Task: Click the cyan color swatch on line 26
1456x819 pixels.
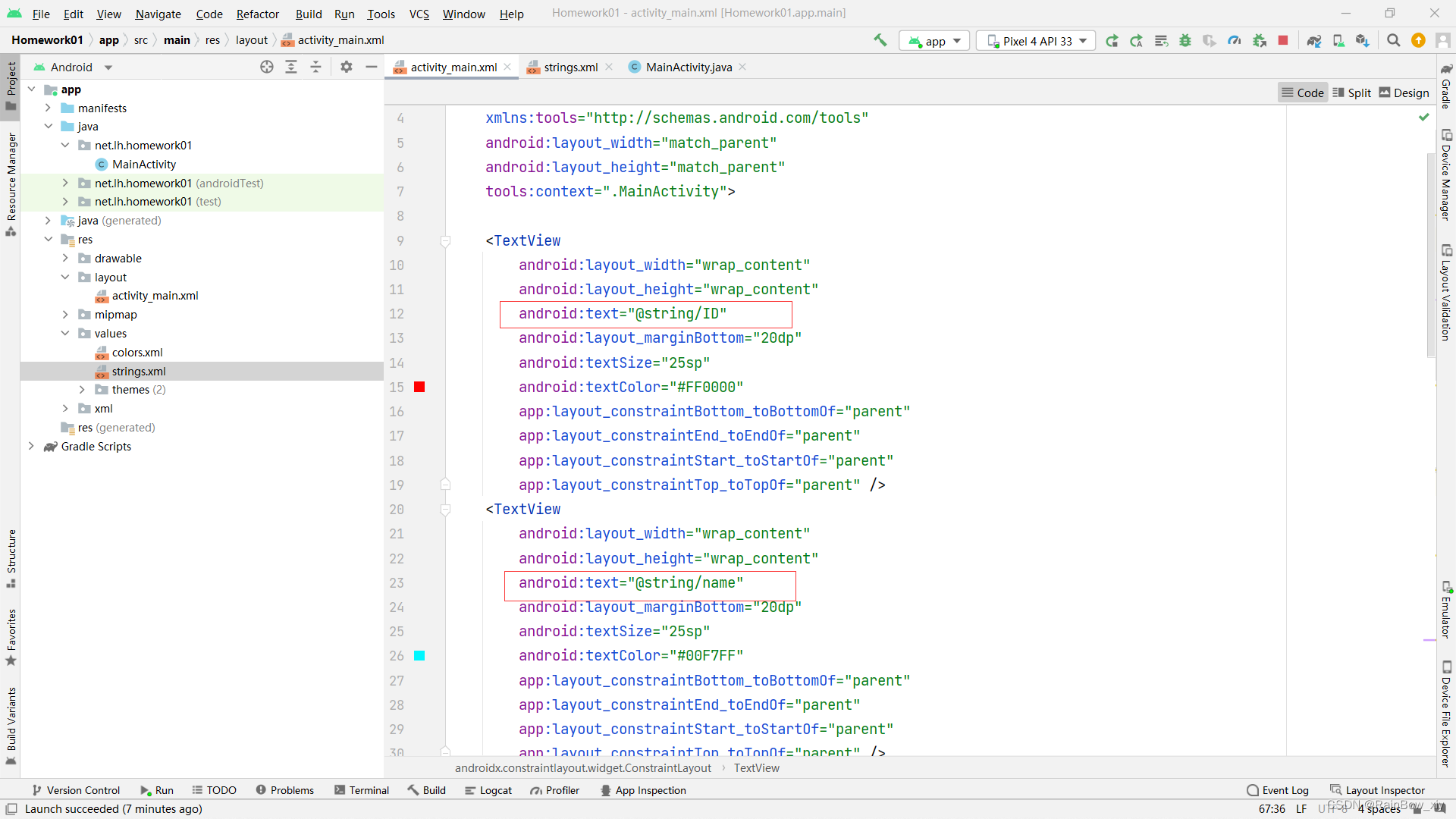Action: pyautogui.click(x=420, y=655)
